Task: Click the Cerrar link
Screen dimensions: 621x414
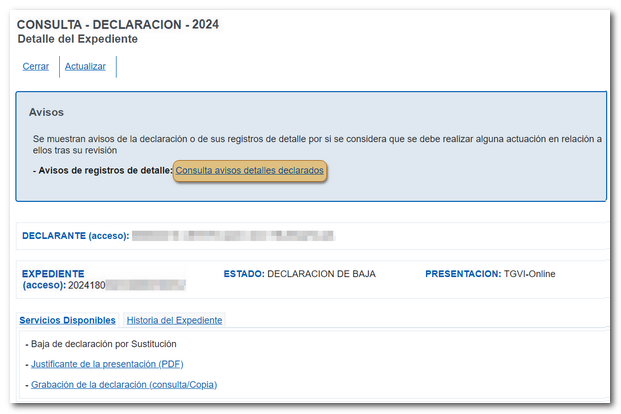Action: (x=35, y=66)
